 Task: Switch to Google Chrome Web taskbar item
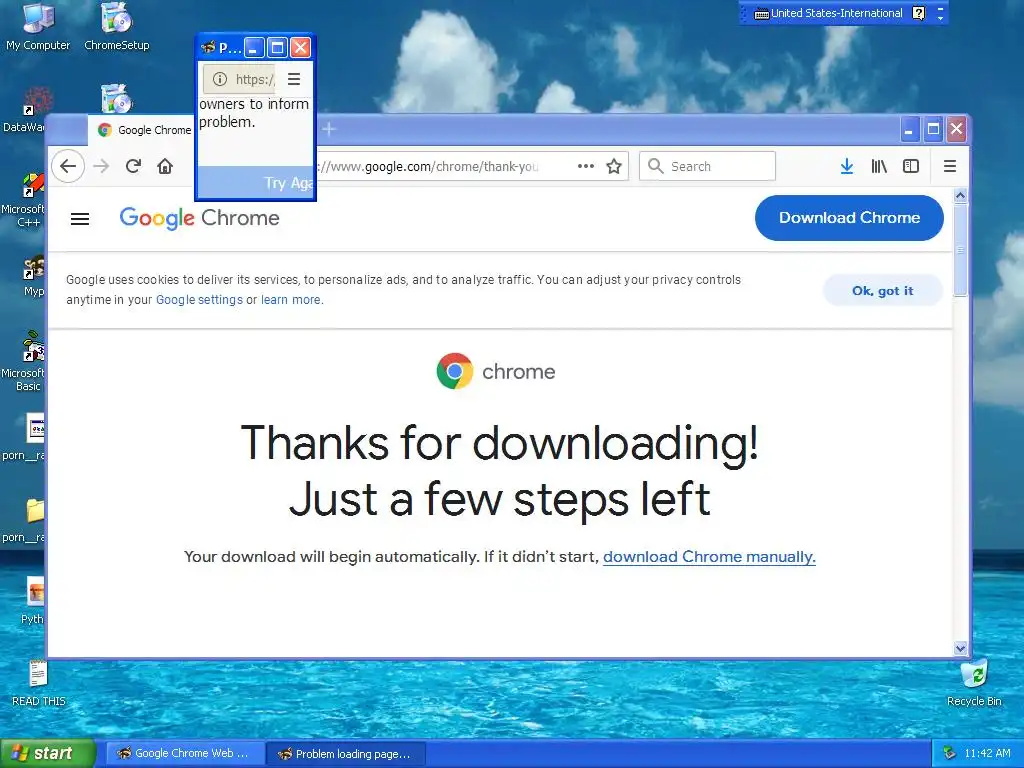pyautogui.click(x=185, y=753)
